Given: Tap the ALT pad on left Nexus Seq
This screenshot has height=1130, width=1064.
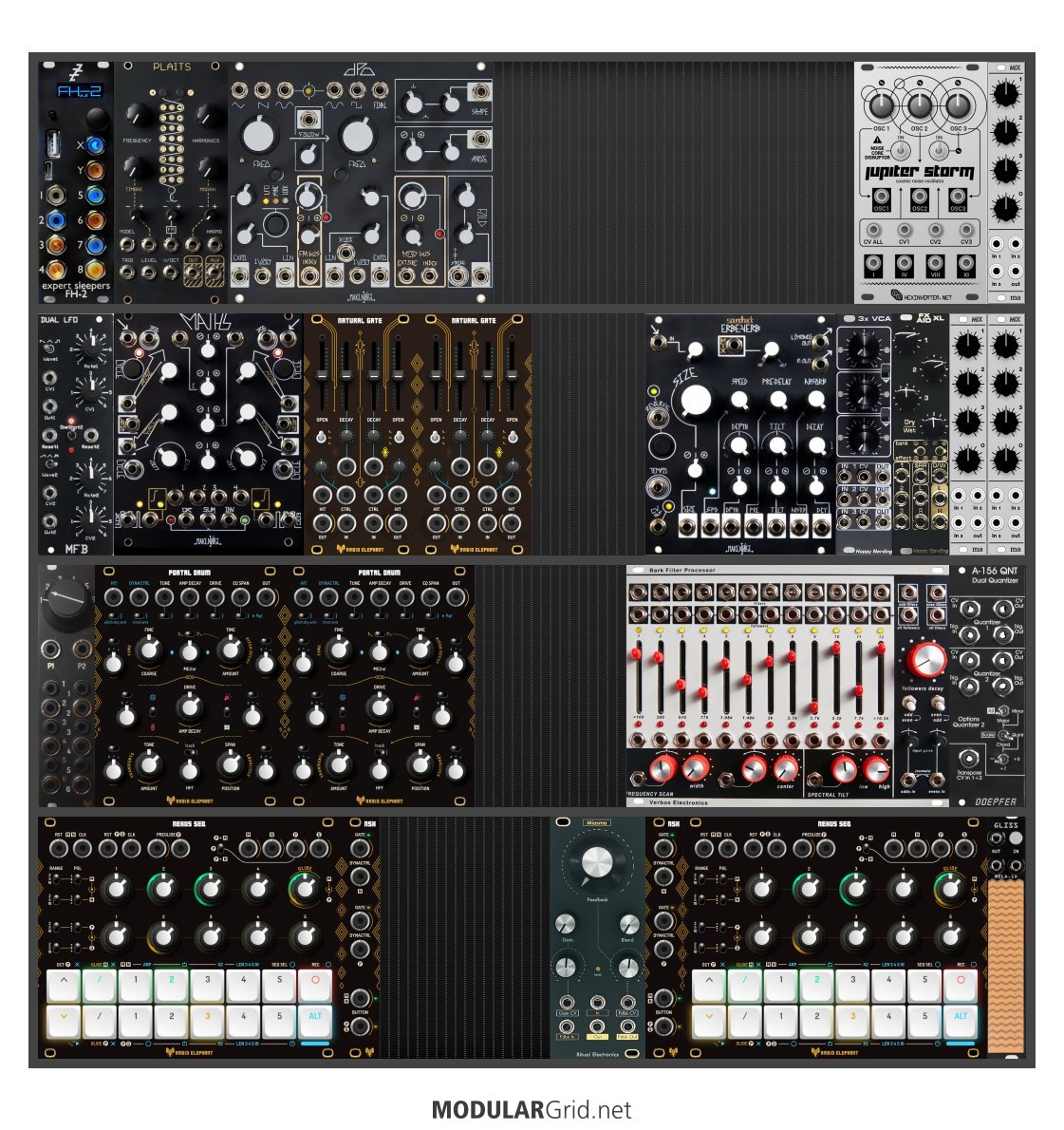Looking at the screenshot, I should click(315, 1021).
